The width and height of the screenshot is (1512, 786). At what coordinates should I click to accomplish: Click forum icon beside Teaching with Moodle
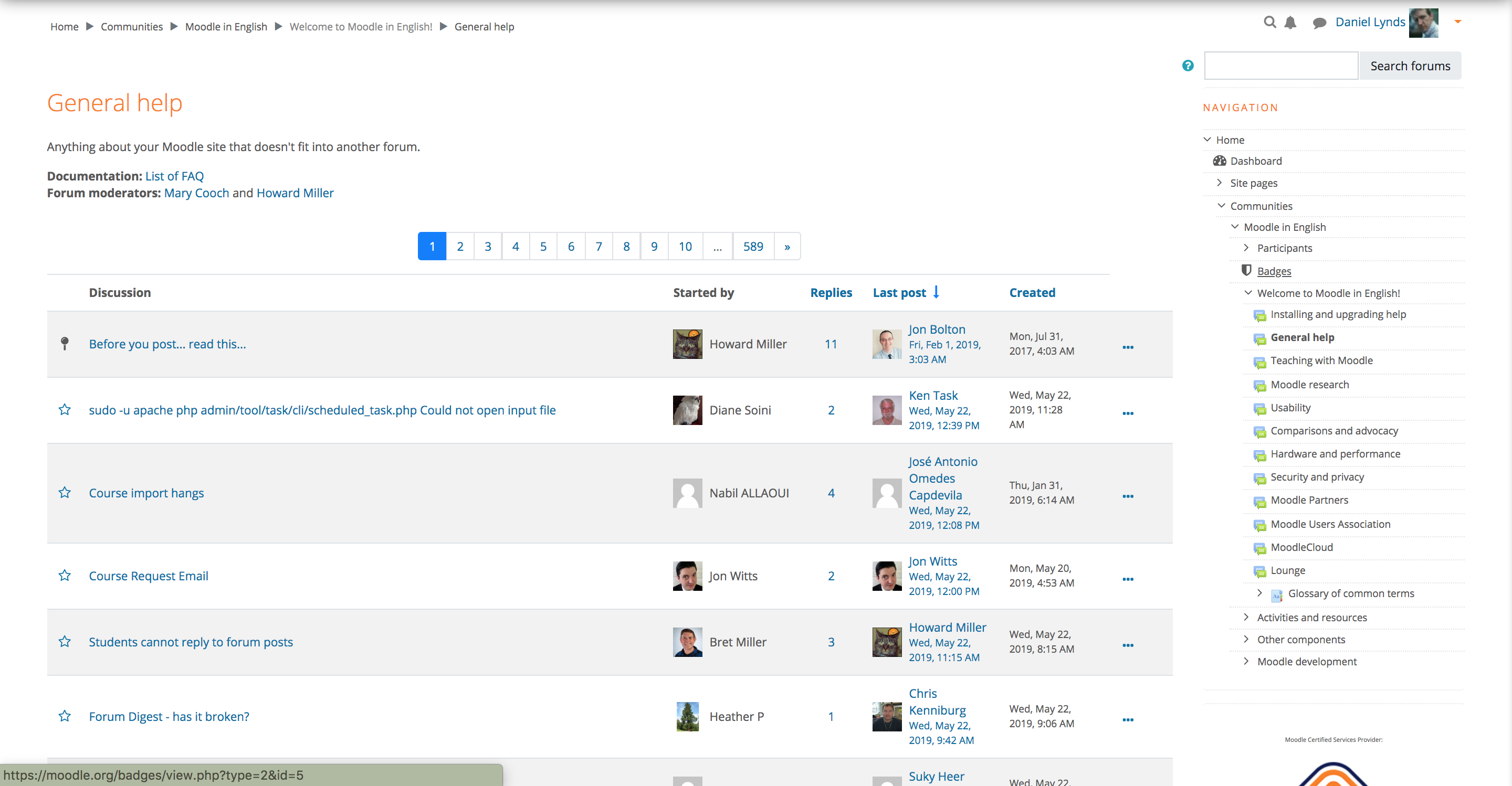point(1259,362)
